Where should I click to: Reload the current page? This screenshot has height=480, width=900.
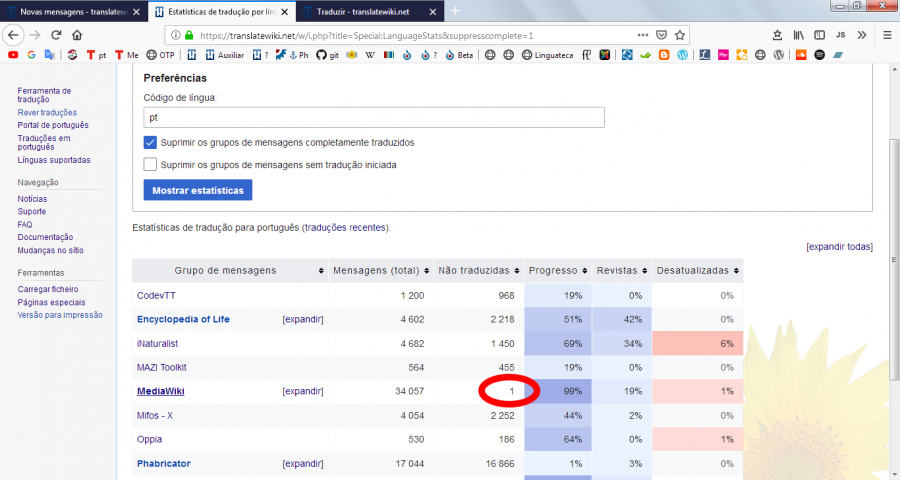point(56,35)
